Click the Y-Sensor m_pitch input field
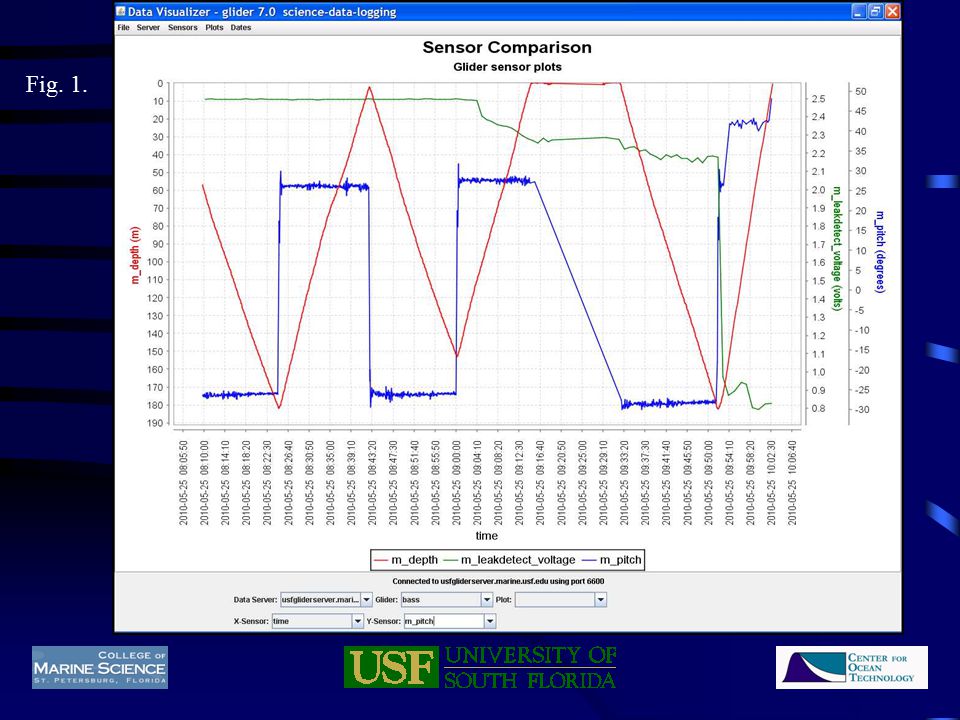Screen dimensions: 960x720 444,621
